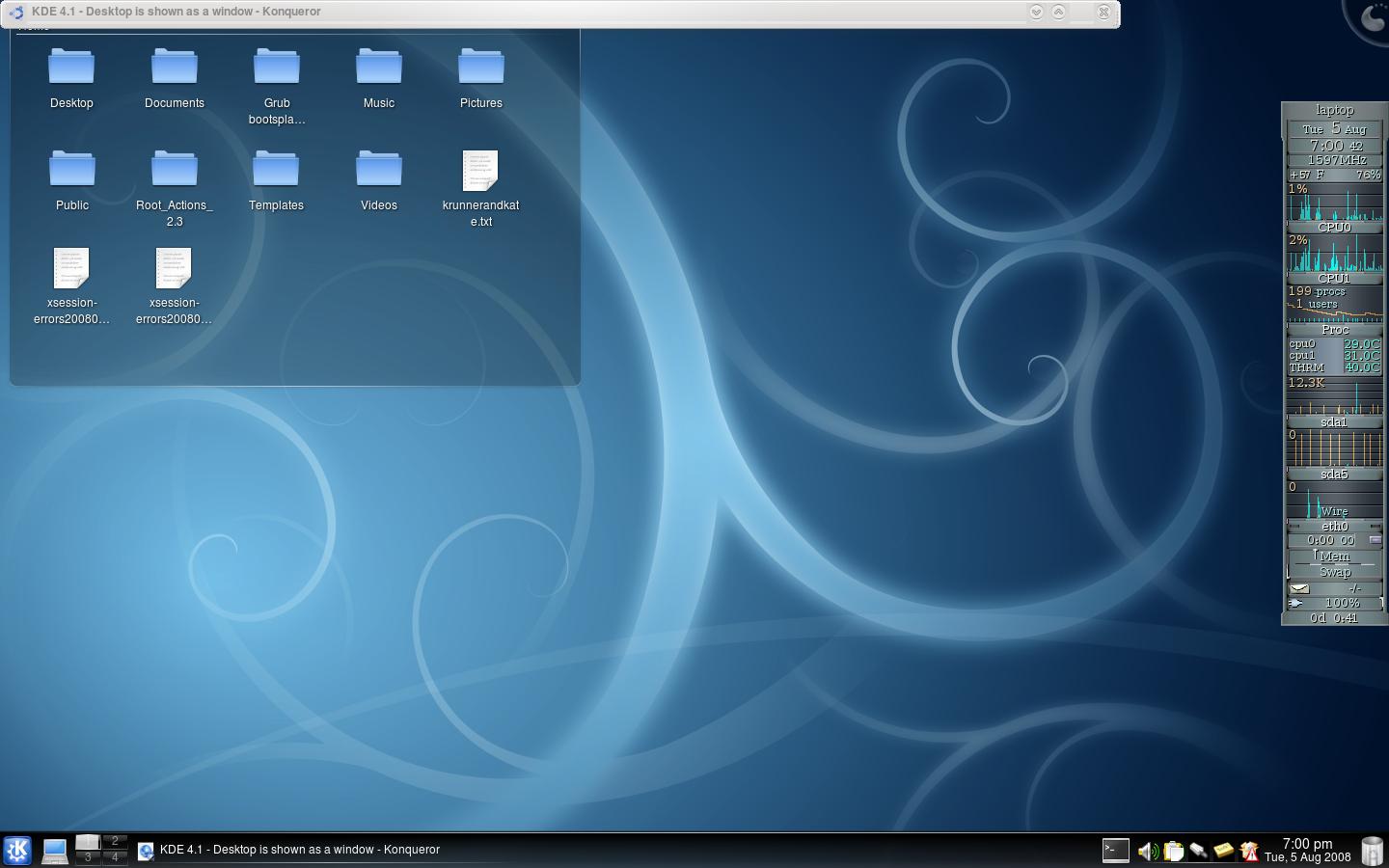Open the Klipper clipboard tray icon
The image size is (1389, 868).
pyautogui.click(x=1173, y=851)
